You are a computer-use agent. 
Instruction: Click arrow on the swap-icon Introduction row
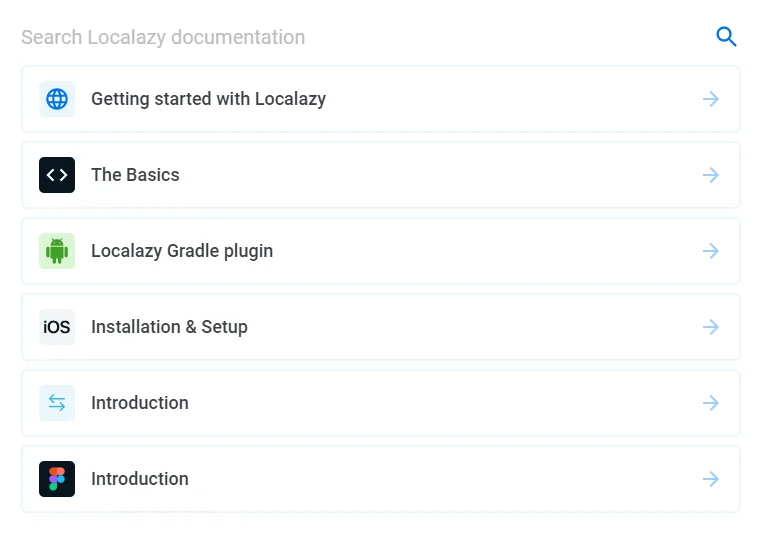711,403
